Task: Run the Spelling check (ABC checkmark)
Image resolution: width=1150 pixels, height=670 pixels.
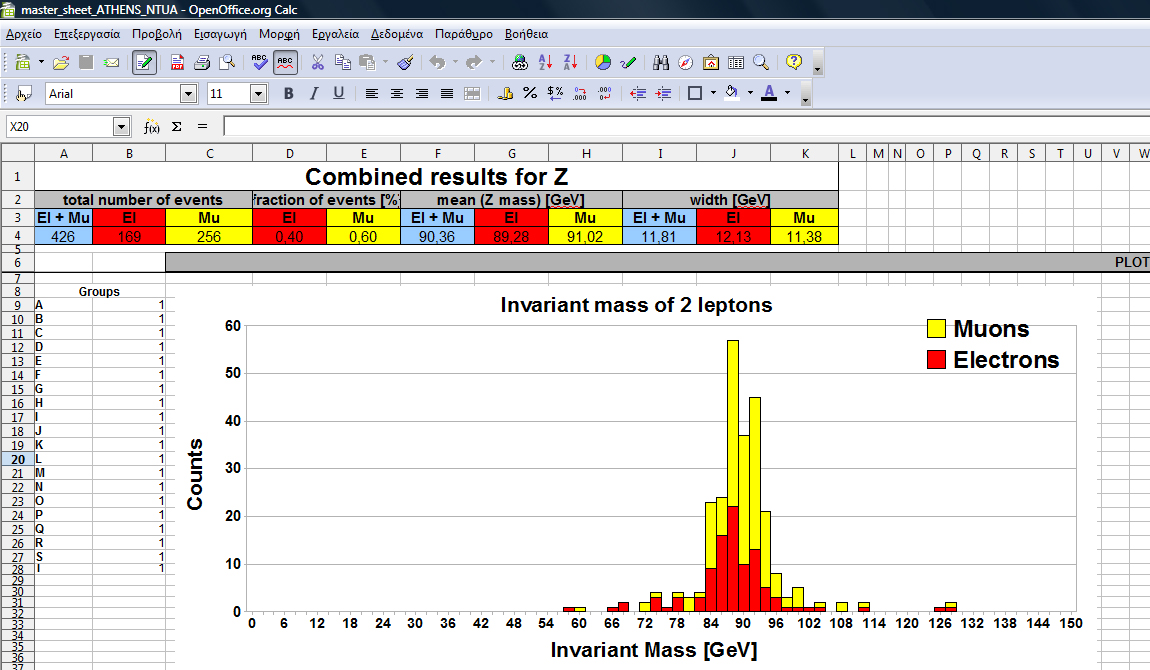Action: (x=260, y=63)
